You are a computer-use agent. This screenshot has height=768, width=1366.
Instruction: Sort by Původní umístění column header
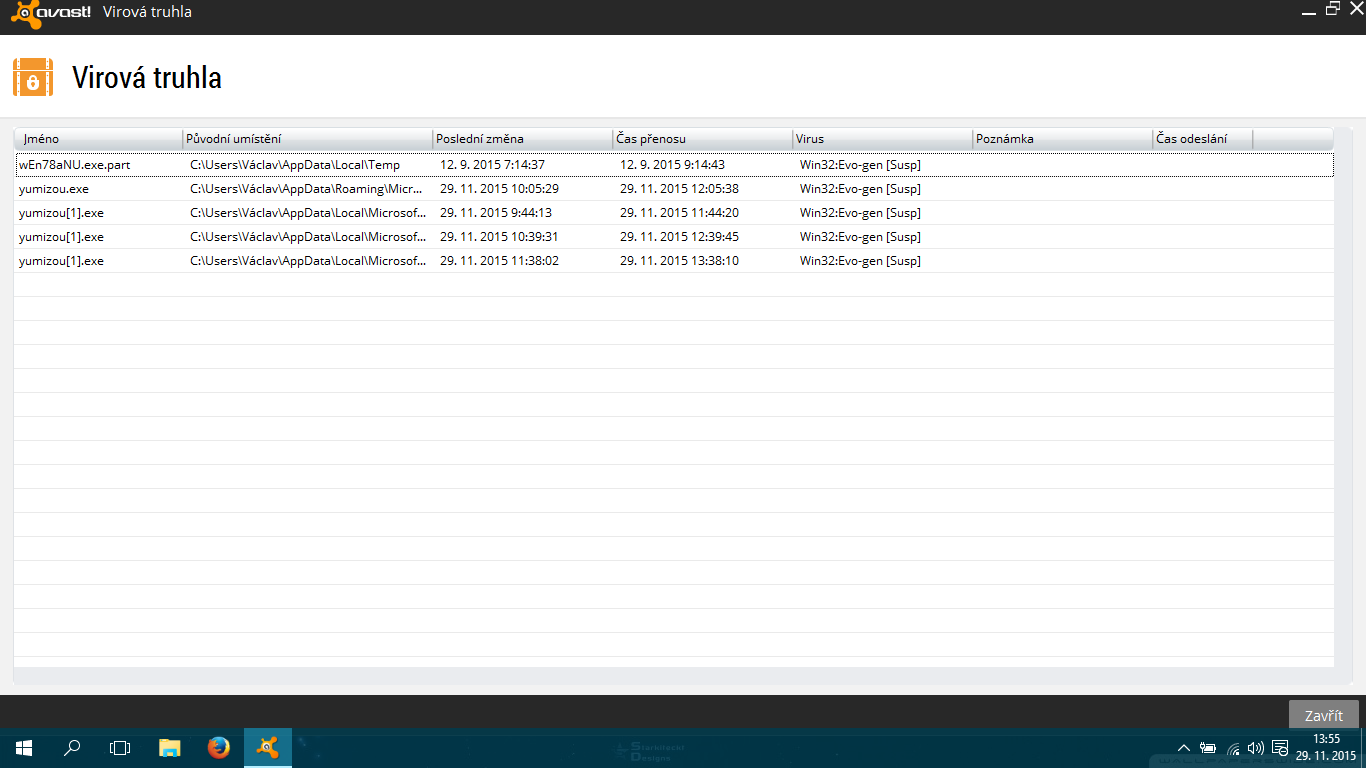click(x=307, y=139)
